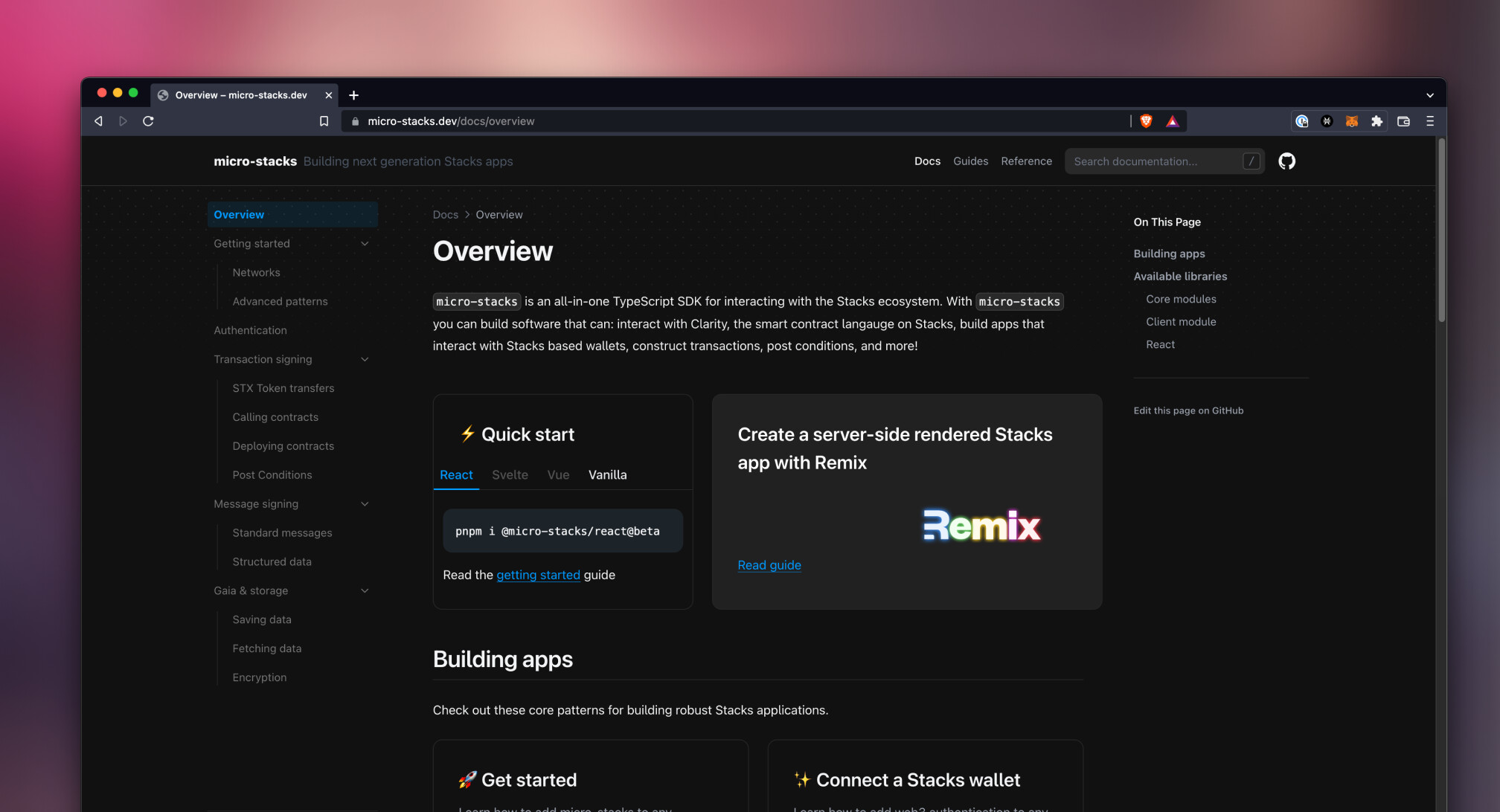This screenshot has height=812, width=1500.
Task: Open Fetching data page
Action: tap(266, 649)
